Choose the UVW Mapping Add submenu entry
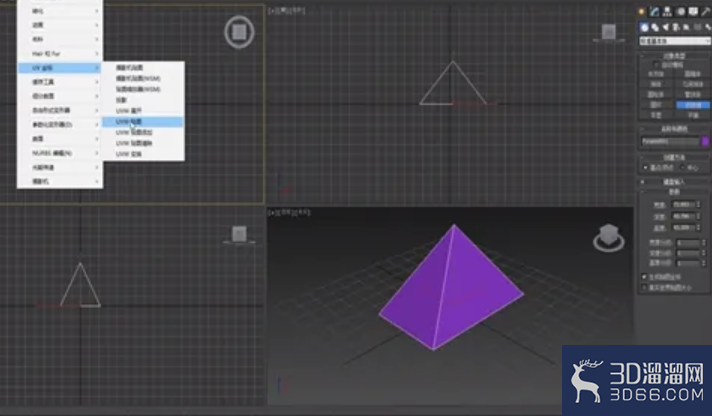This screenshot has height=416, width=712. point(143,133)
